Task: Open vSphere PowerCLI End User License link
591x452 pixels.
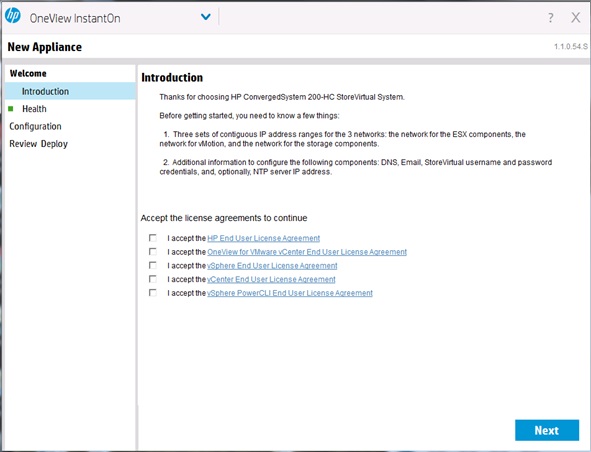Action: point(290,293)
